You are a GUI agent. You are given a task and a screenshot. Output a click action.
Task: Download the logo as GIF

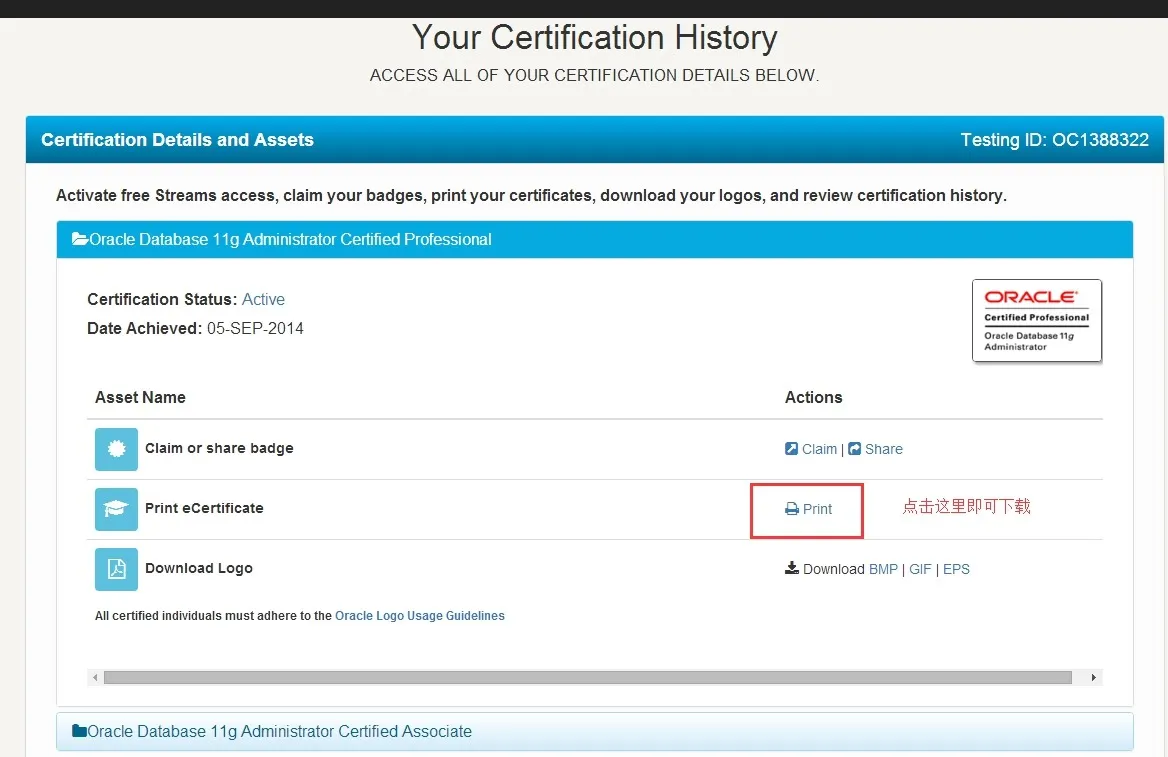coord(920,569)
